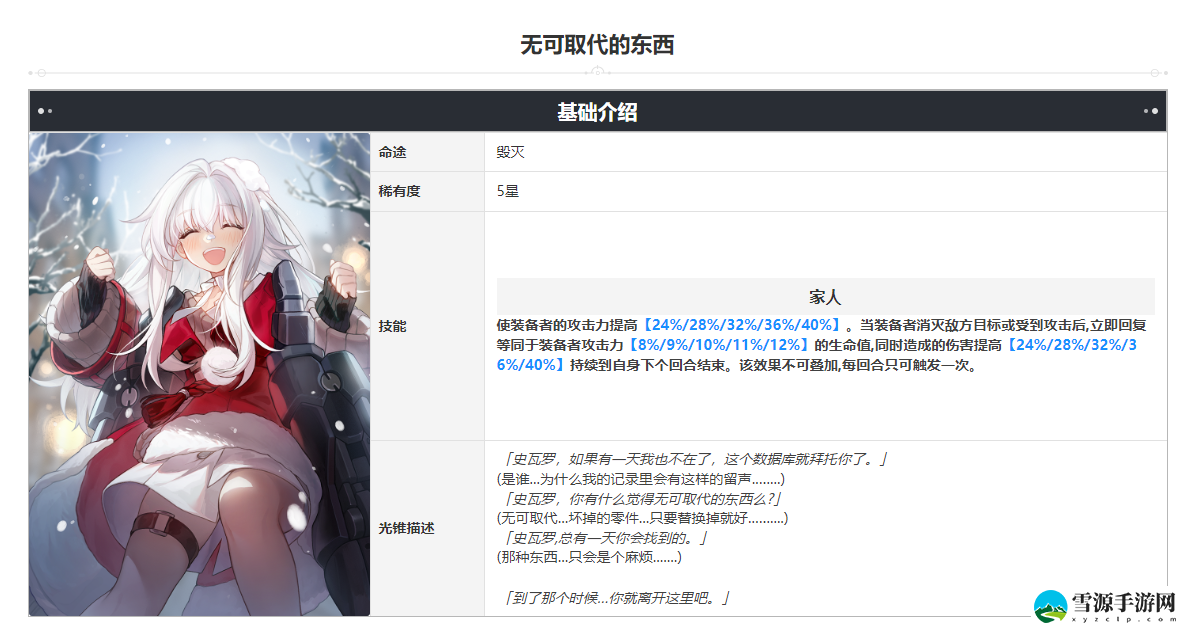Click the text 持续到自身下个回合结束
This screenshot has height=625, width=1181.
pos(649,365)
